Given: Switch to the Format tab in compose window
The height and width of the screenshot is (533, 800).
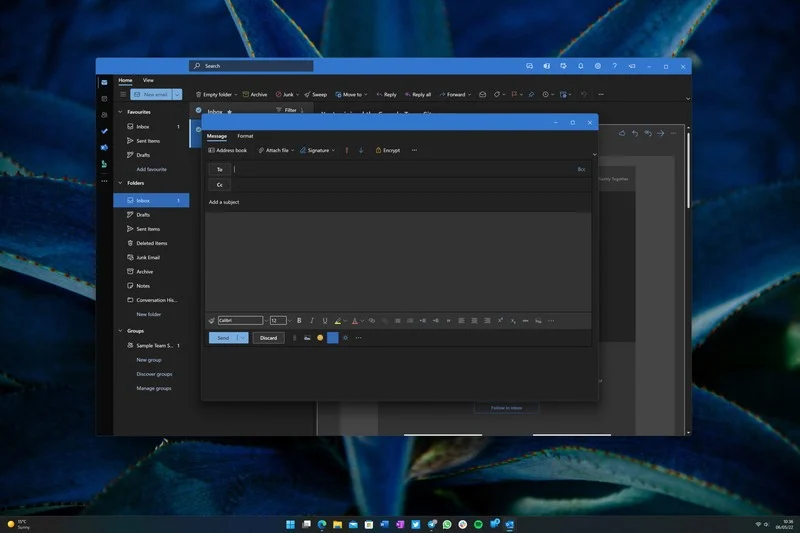Looking at the screenshot, I should coord(245,136).
